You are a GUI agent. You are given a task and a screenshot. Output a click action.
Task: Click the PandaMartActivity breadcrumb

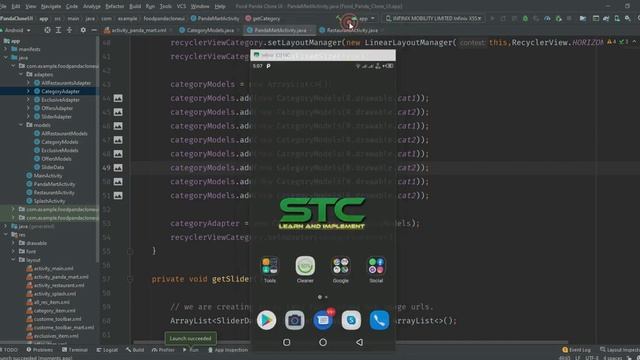click(x=215, y=18)
